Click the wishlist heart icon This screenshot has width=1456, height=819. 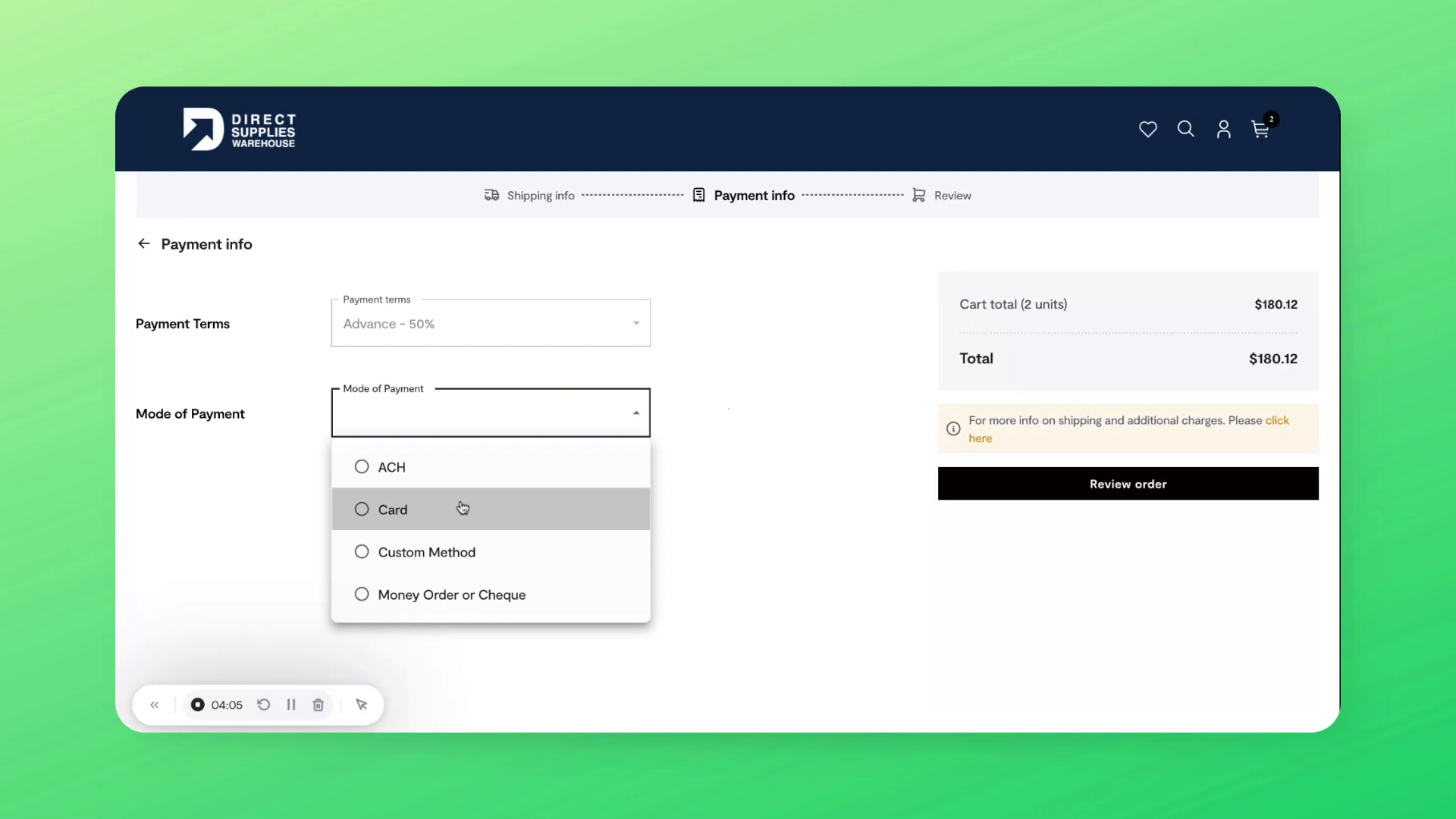point(1147,129)
